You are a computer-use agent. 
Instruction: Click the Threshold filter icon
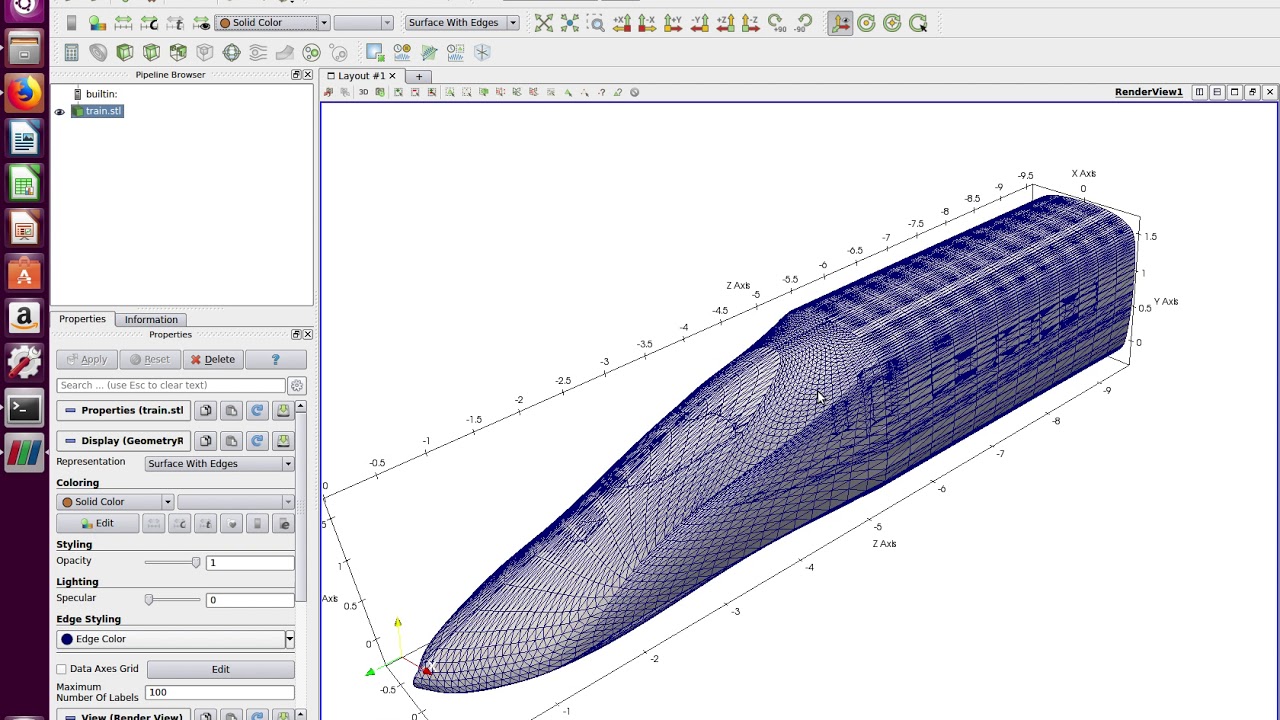[178, 52]
